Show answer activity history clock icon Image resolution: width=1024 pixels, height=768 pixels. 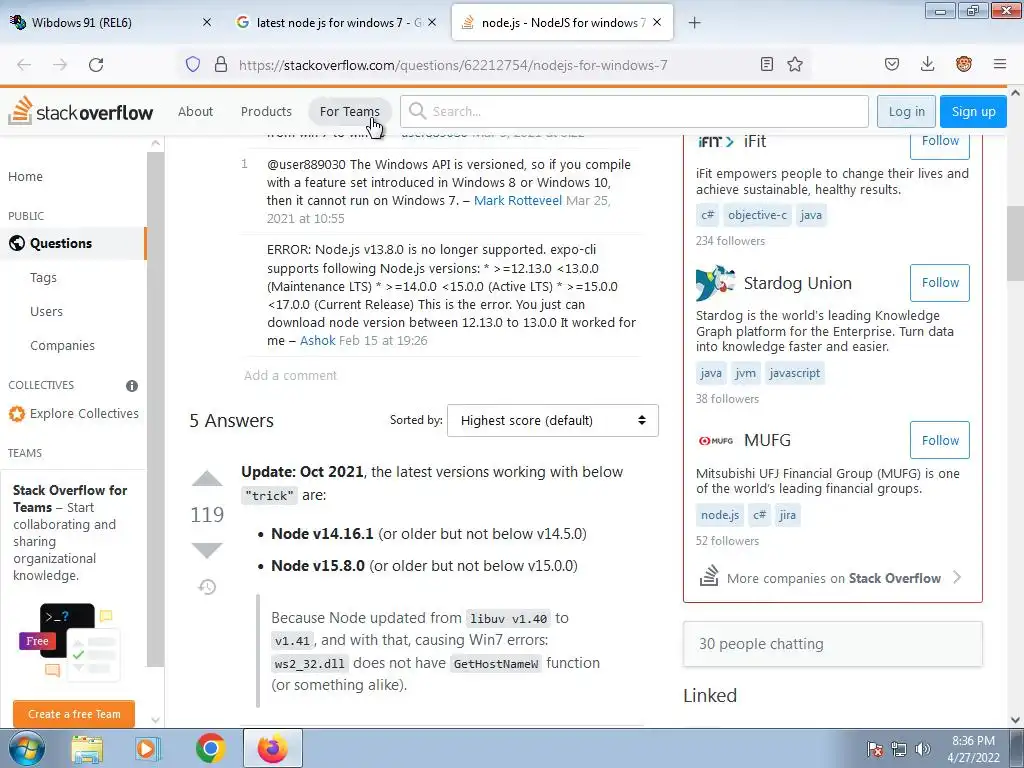(x=207, y=586)
